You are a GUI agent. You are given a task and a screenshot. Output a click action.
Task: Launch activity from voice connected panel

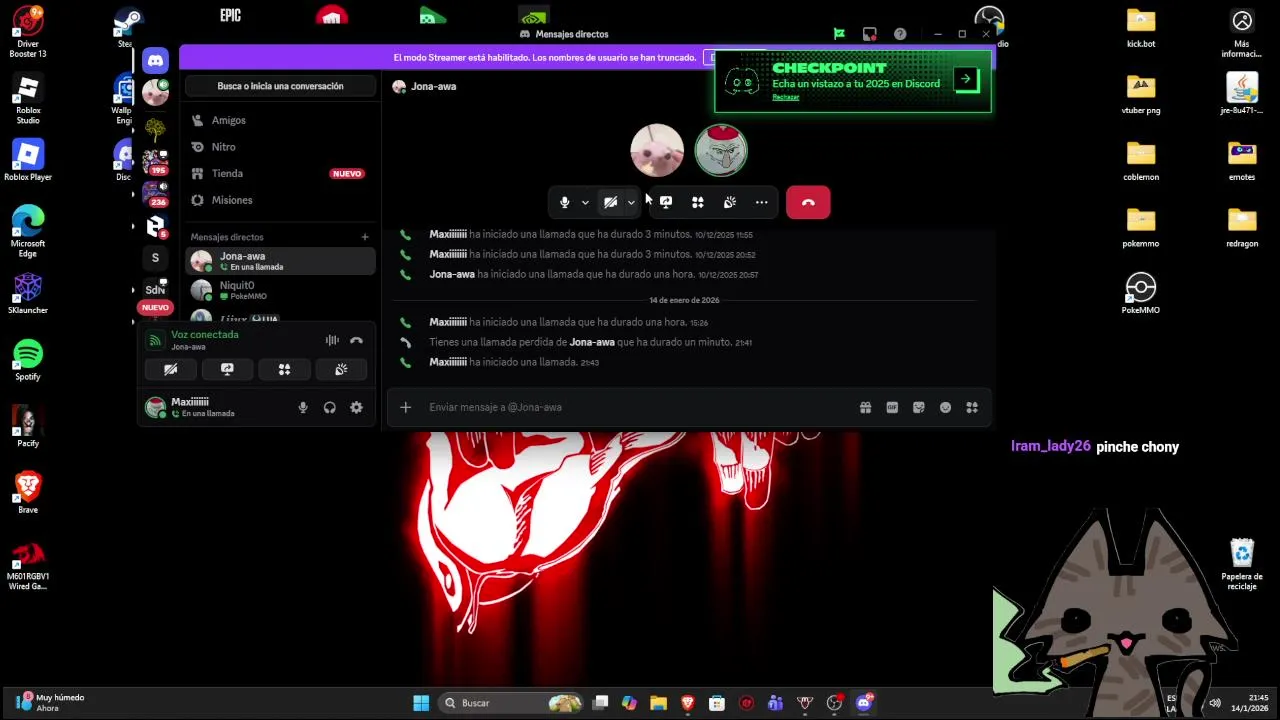click(x=284, y=369)
